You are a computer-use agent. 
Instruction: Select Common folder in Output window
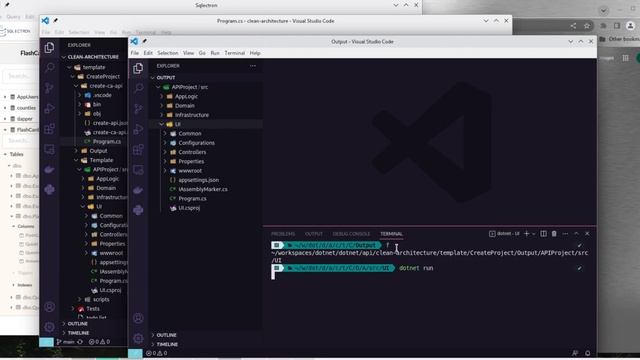click(x=190, y=133)
